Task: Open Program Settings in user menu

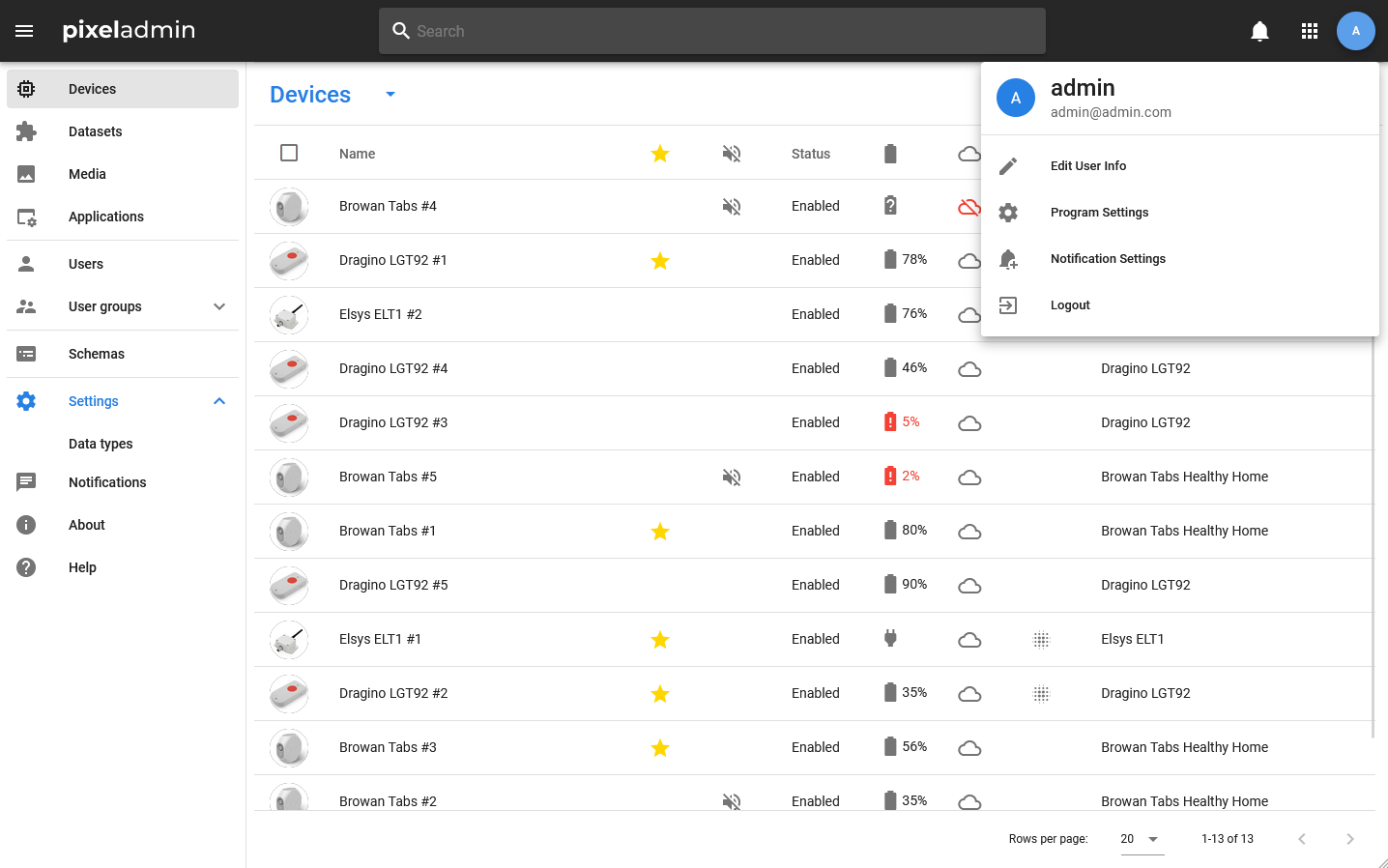Action: tap(1099, 213)
